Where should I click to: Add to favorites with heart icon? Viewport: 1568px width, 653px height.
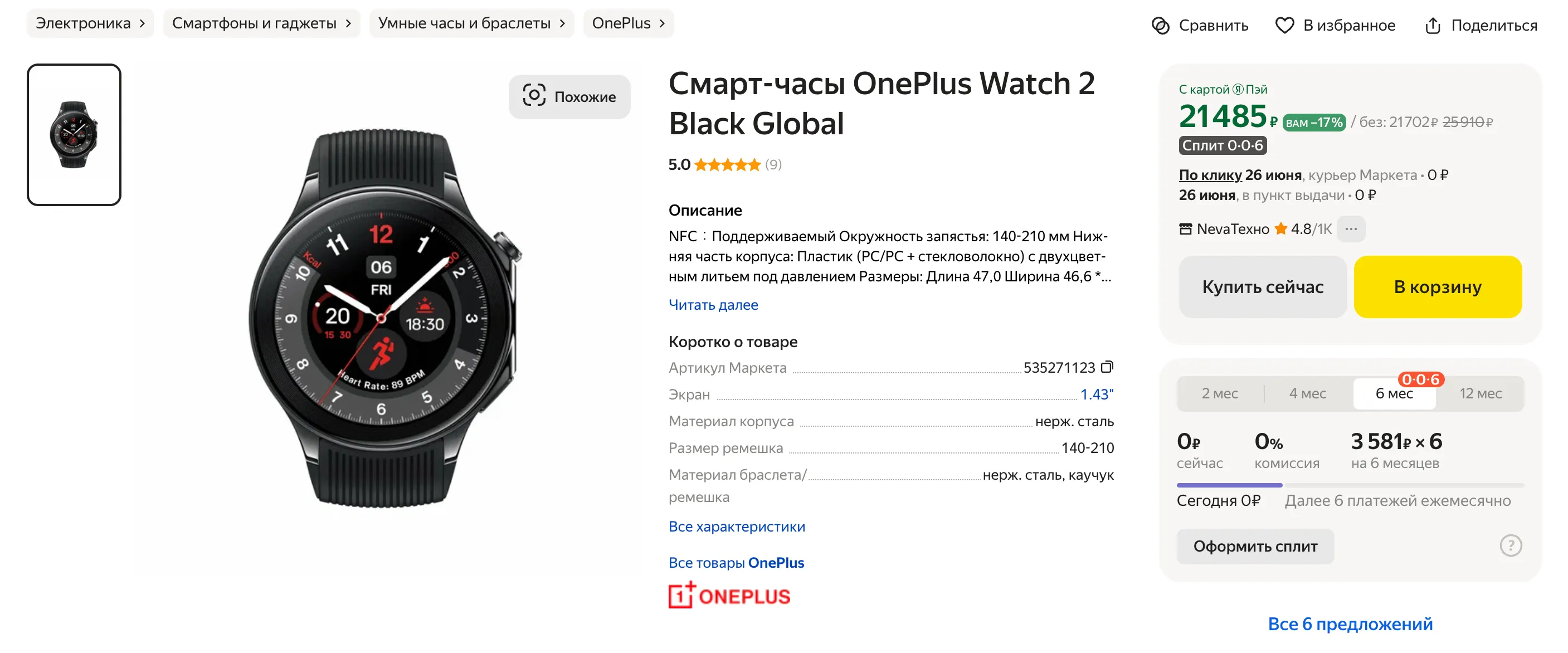click(x=1284, y=26)
